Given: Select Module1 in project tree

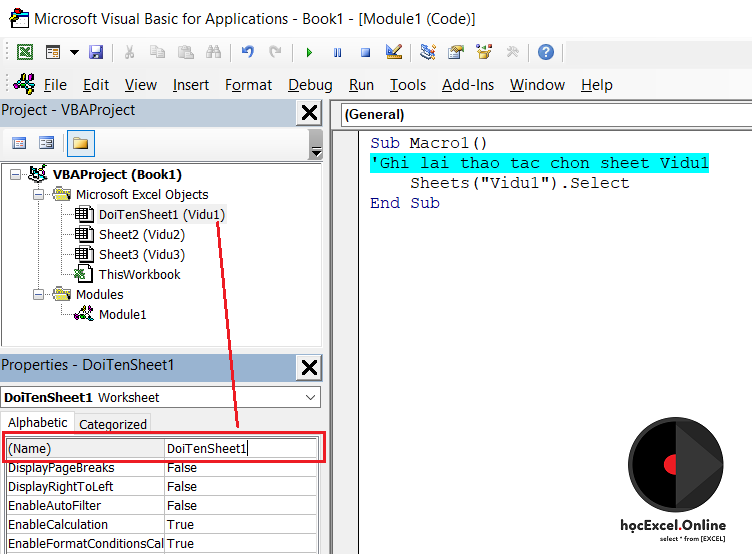Looking at the screenshot, I should tap(122, 315).
